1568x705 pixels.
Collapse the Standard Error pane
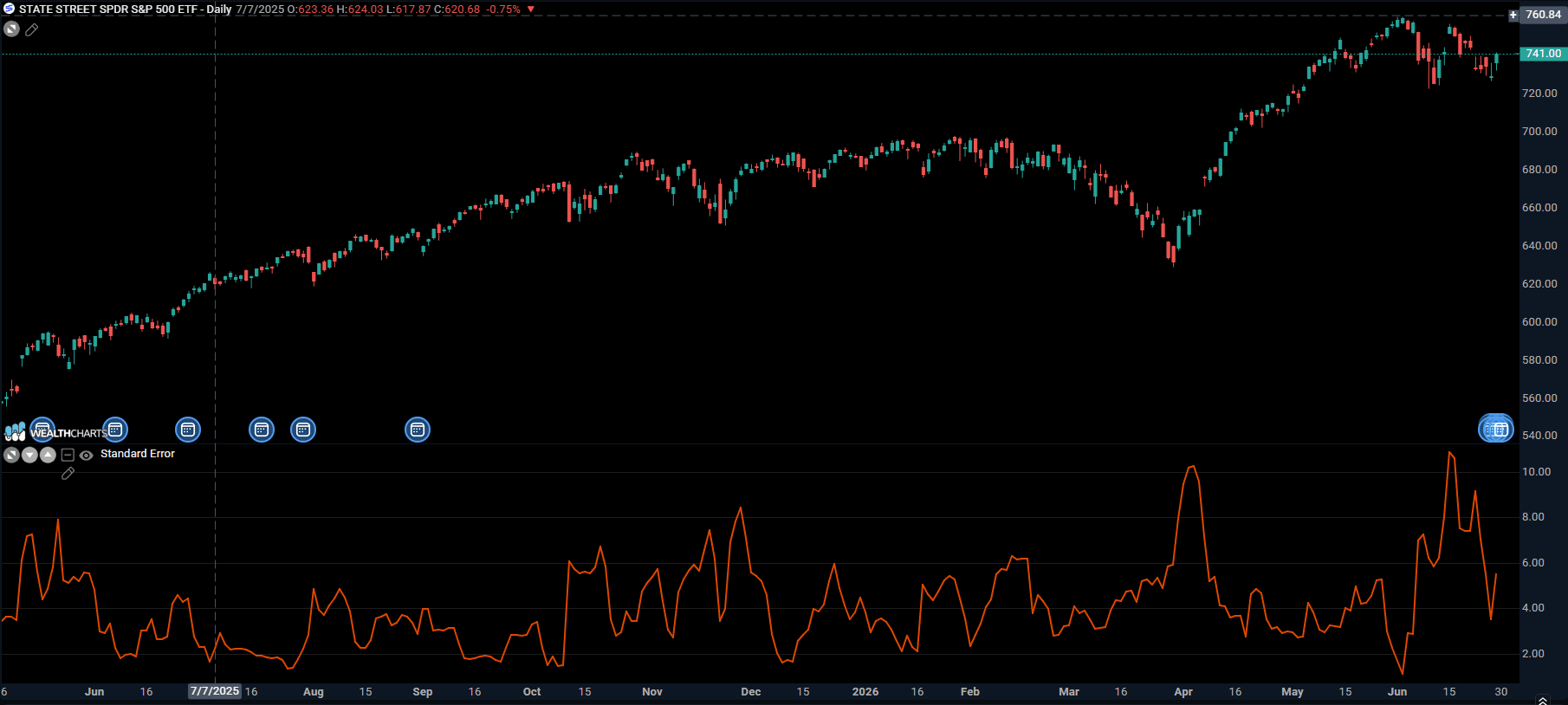pyautogui.click(x=68, y=455)
